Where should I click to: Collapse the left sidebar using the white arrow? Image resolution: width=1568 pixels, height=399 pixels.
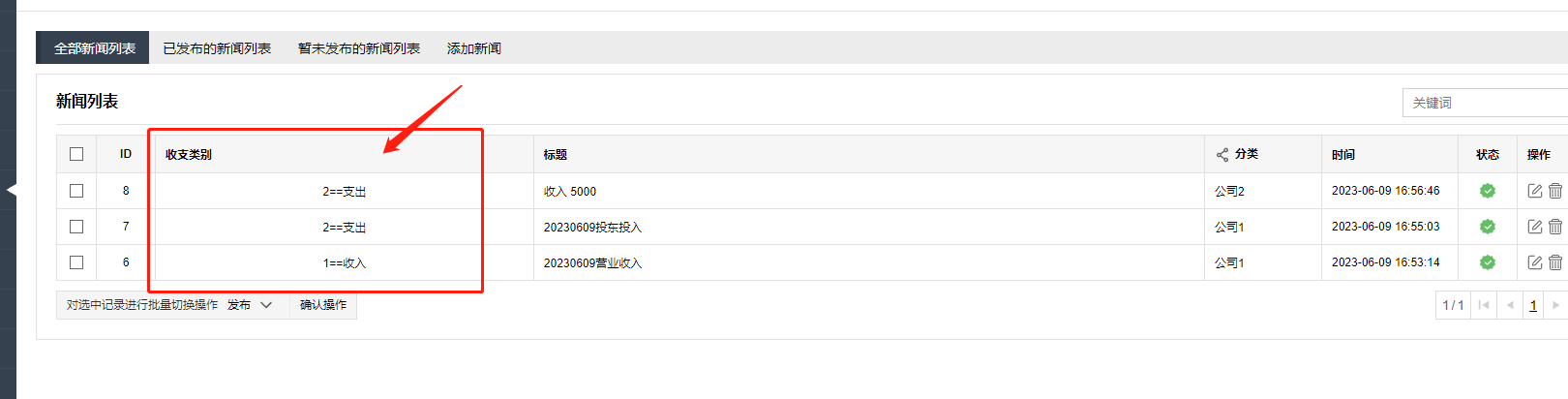[12, 190]
